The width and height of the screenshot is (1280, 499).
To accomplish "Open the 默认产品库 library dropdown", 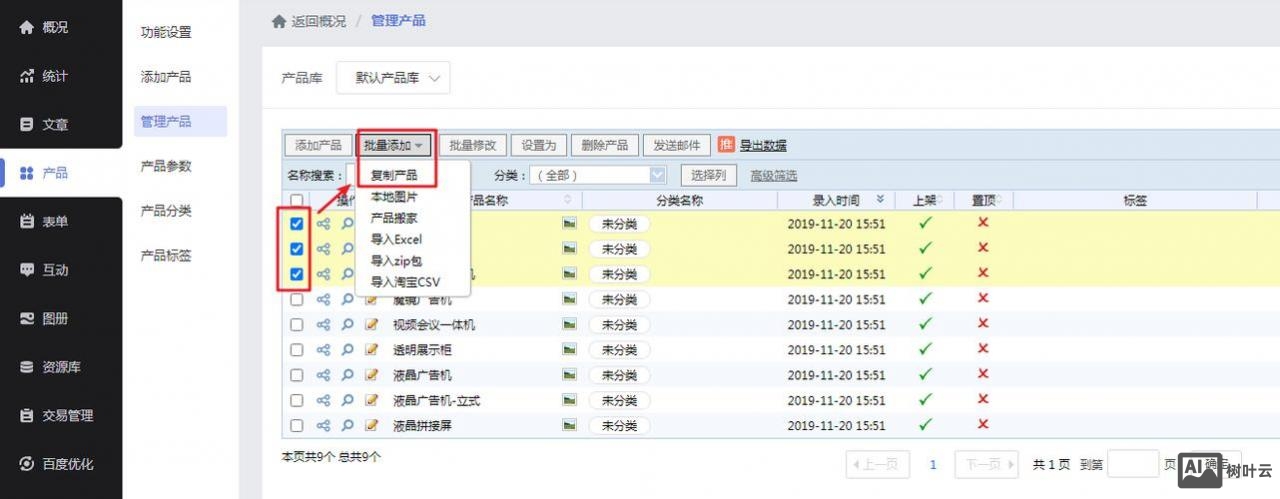I will coord(393,78).
